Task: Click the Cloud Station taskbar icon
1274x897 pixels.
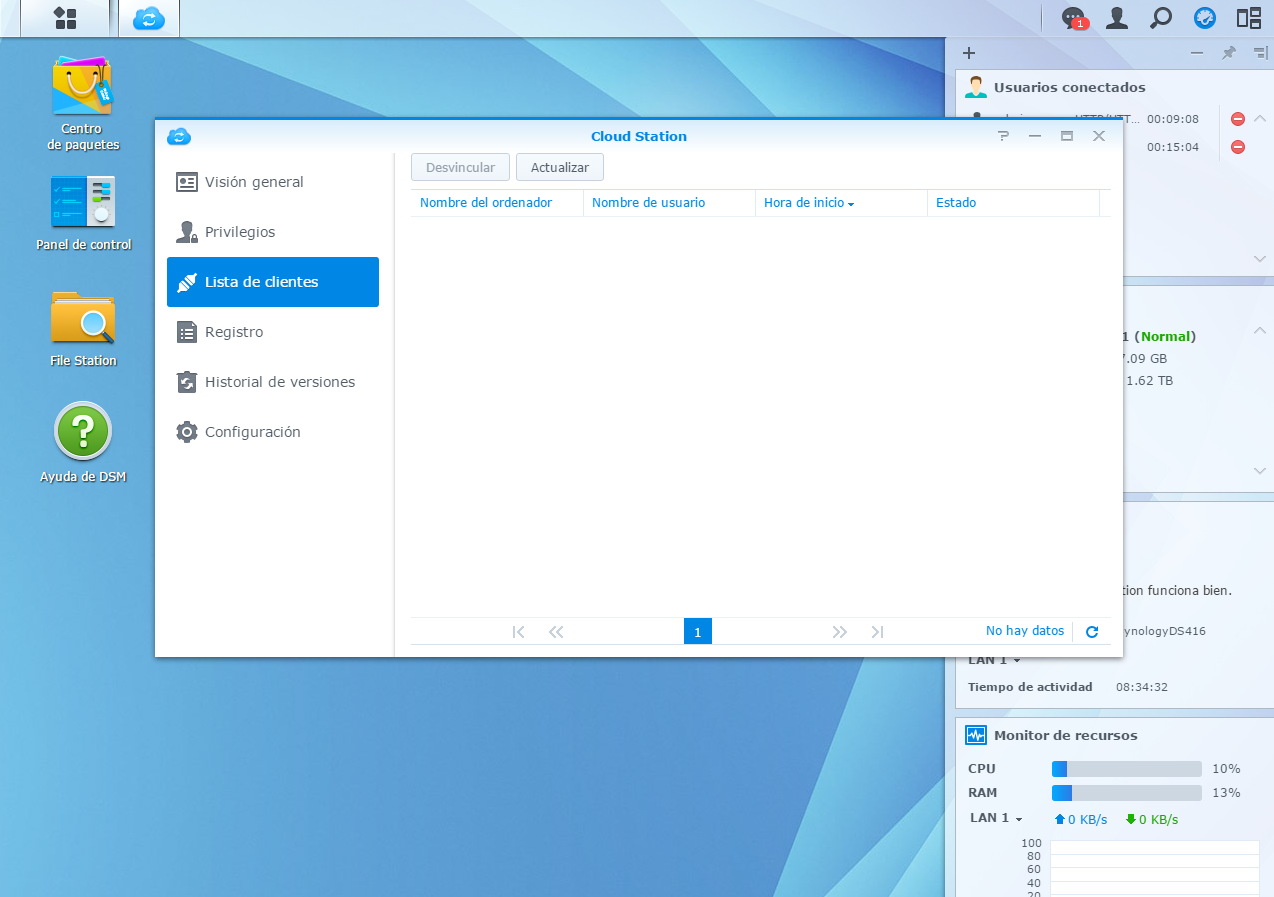Action: pos(149,18)
